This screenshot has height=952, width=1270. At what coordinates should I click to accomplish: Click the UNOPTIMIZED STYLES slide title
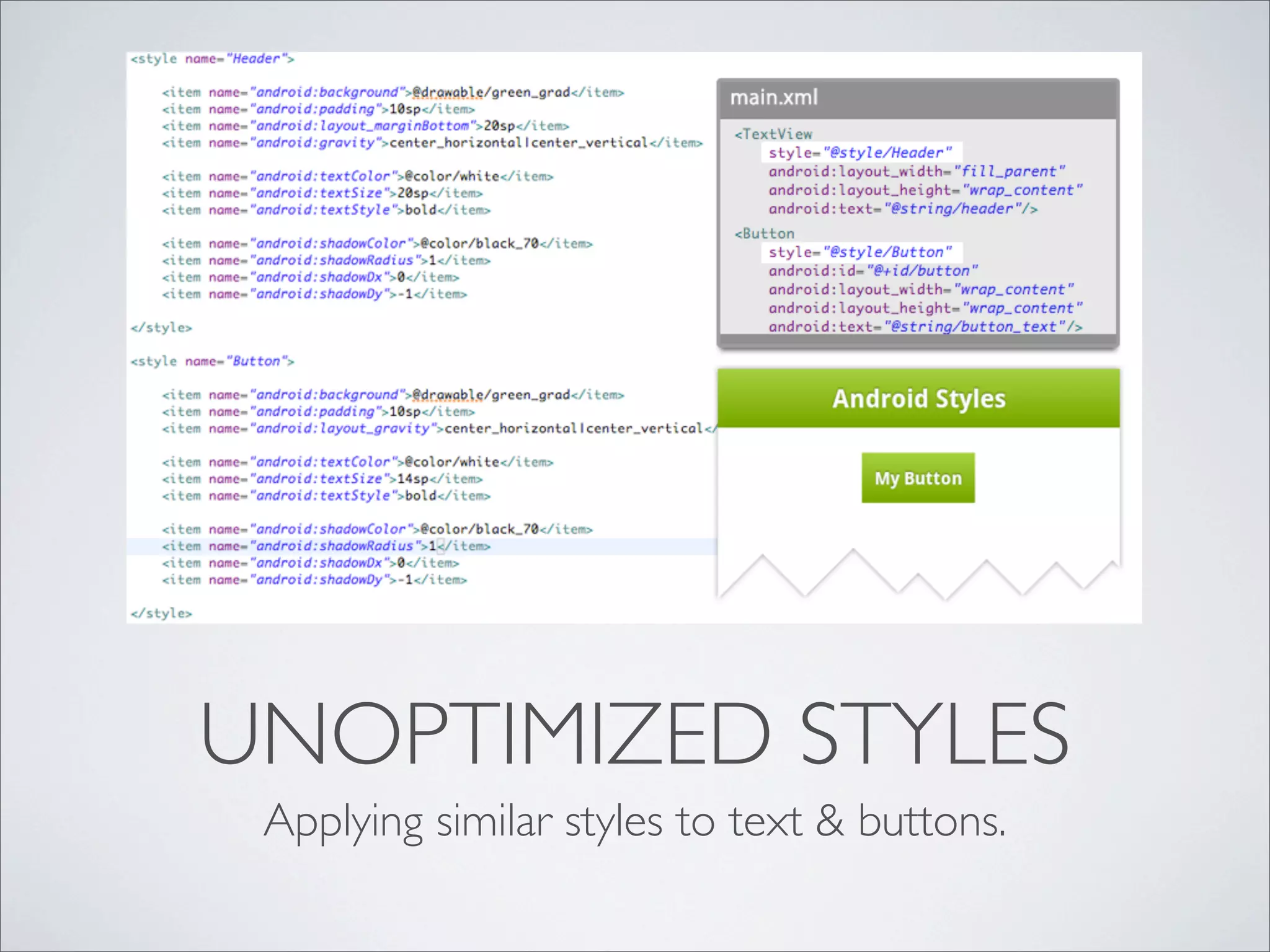click(635, 733)
